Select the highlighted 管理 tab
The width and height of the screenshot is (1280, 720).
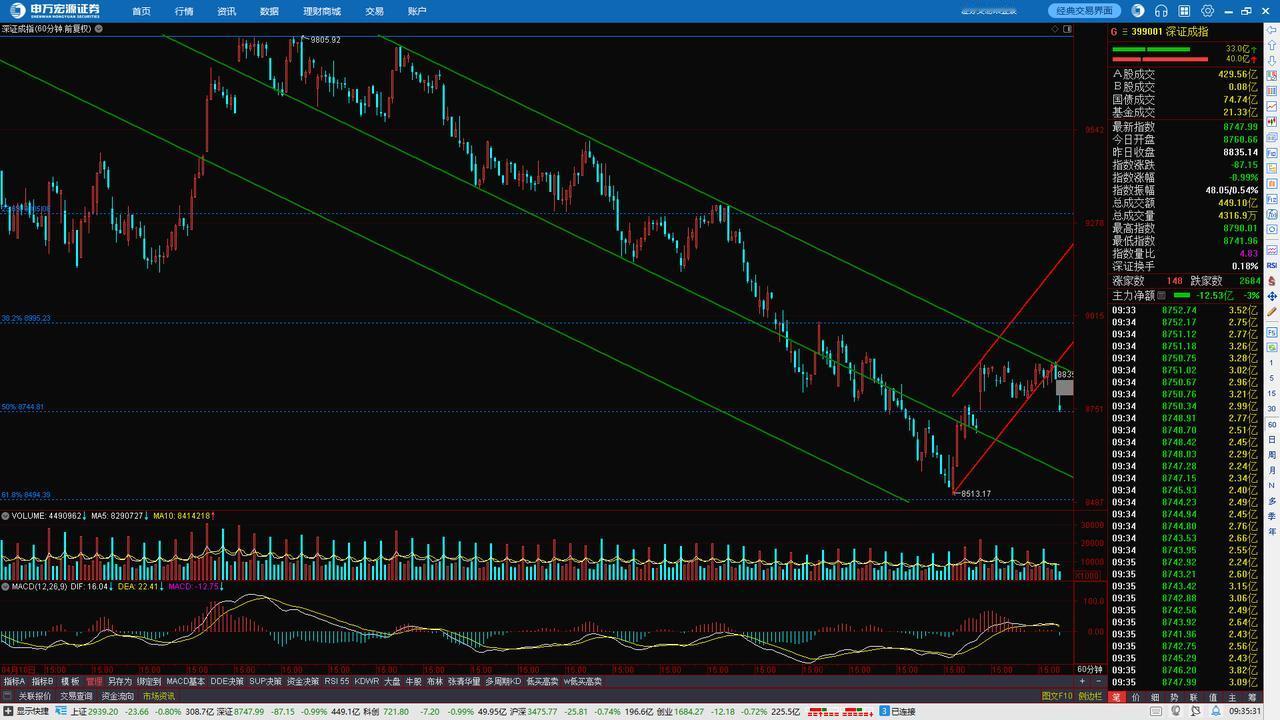click(x=94, y=682)
